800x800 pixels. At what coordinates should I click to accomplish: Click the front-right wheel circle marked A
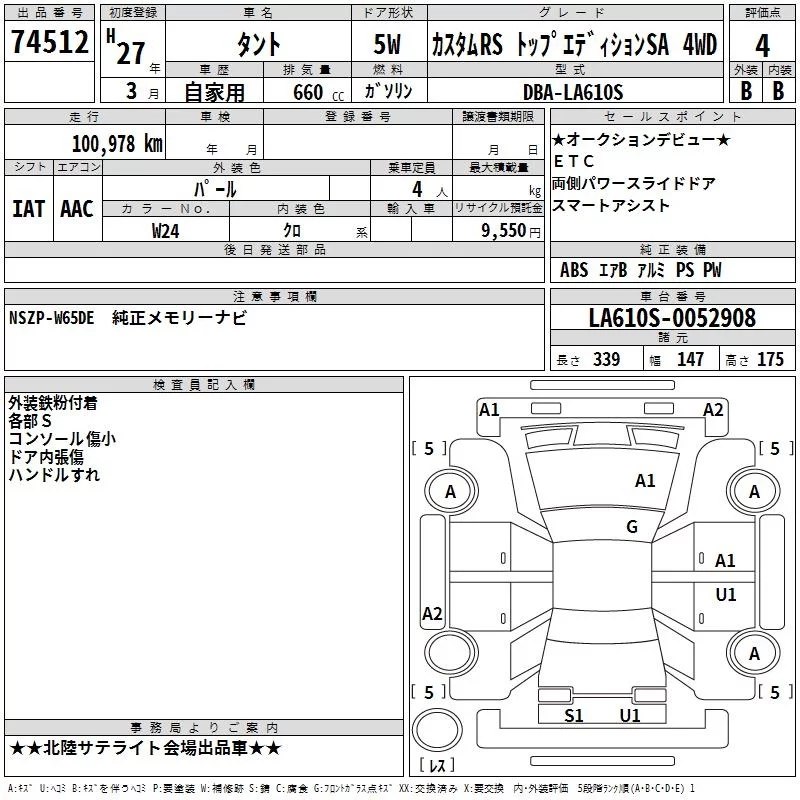(x=754, y=491)
